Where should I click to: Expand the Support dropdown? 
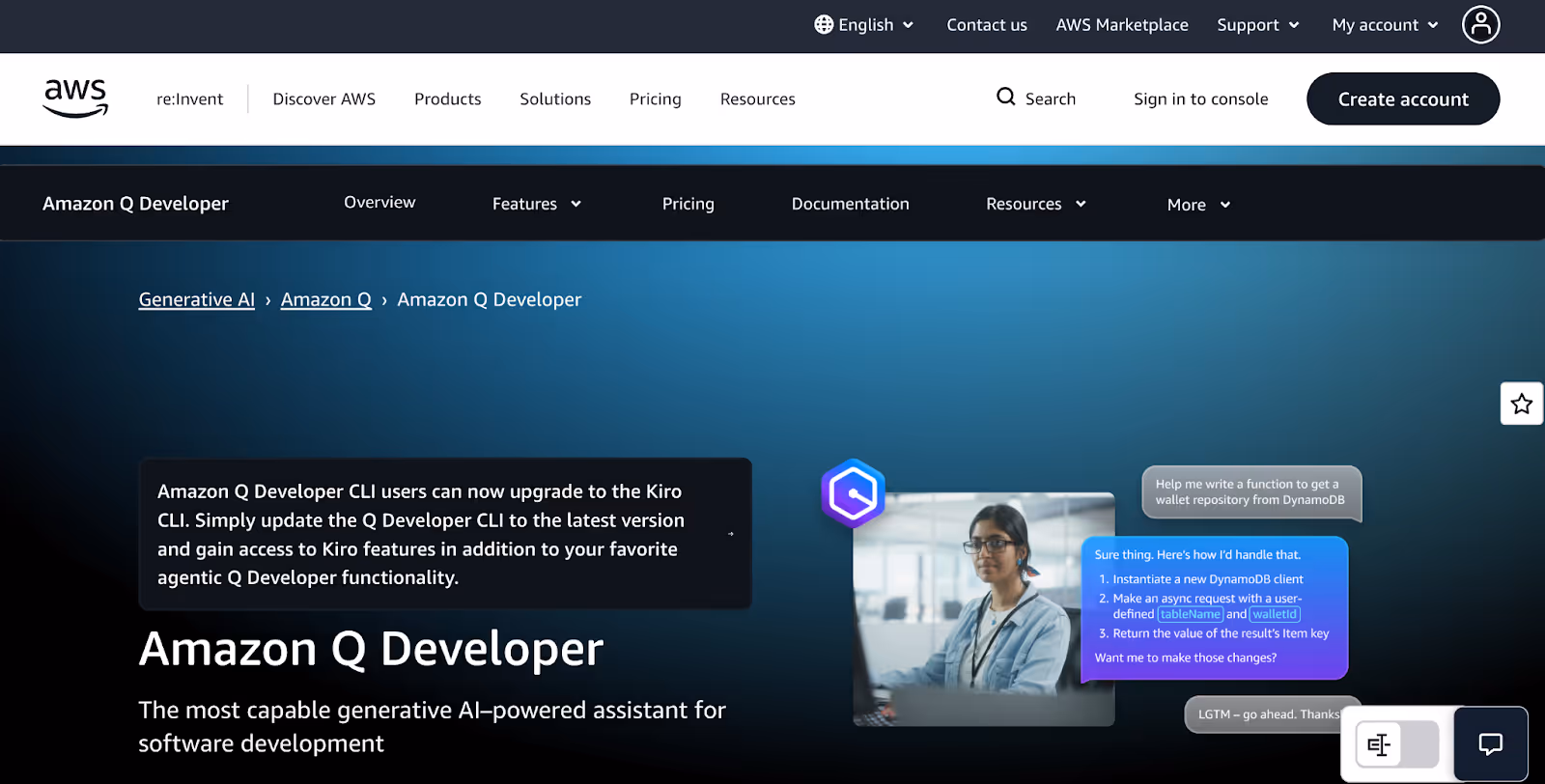tap(1258, 25)
